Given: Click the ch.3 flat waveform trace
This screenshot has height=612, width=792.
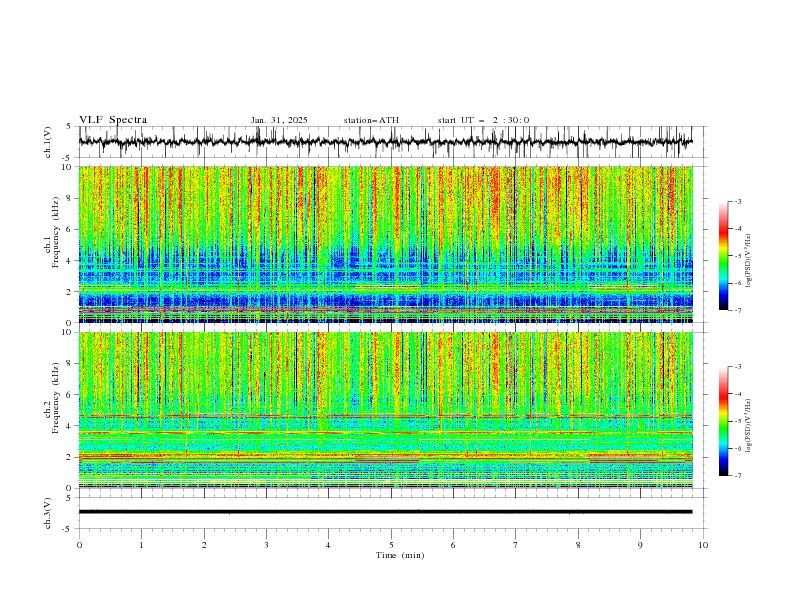Looking at the screenshot, I should [x=385, y=512].
